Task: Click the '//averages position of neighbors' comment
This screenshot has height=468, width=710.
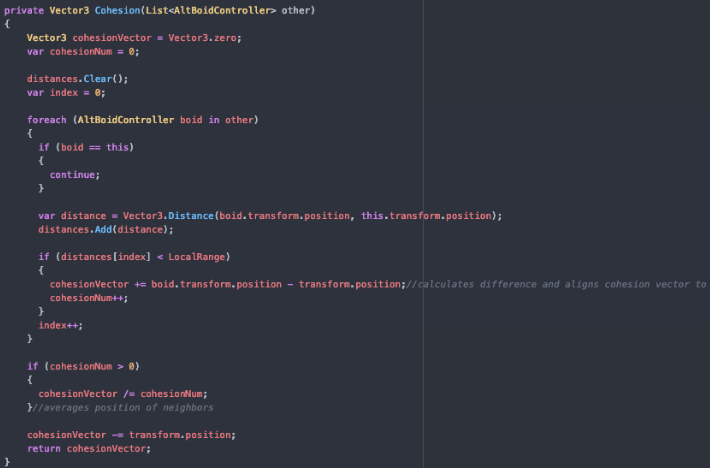Action: click(x=123, y=407)
